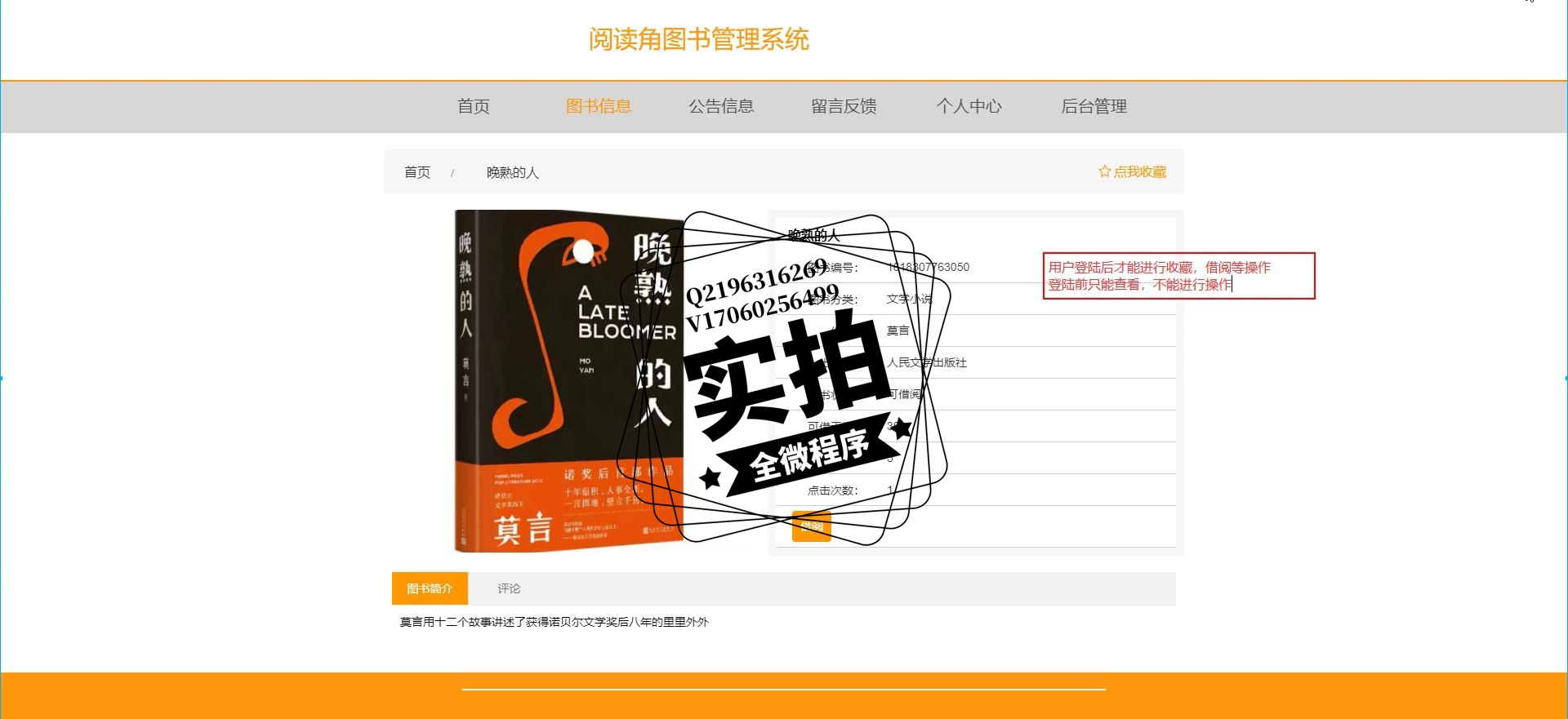Open the 图书信息 navigation item
Viewport: 1568px width, 719px height.
(599, 106)
